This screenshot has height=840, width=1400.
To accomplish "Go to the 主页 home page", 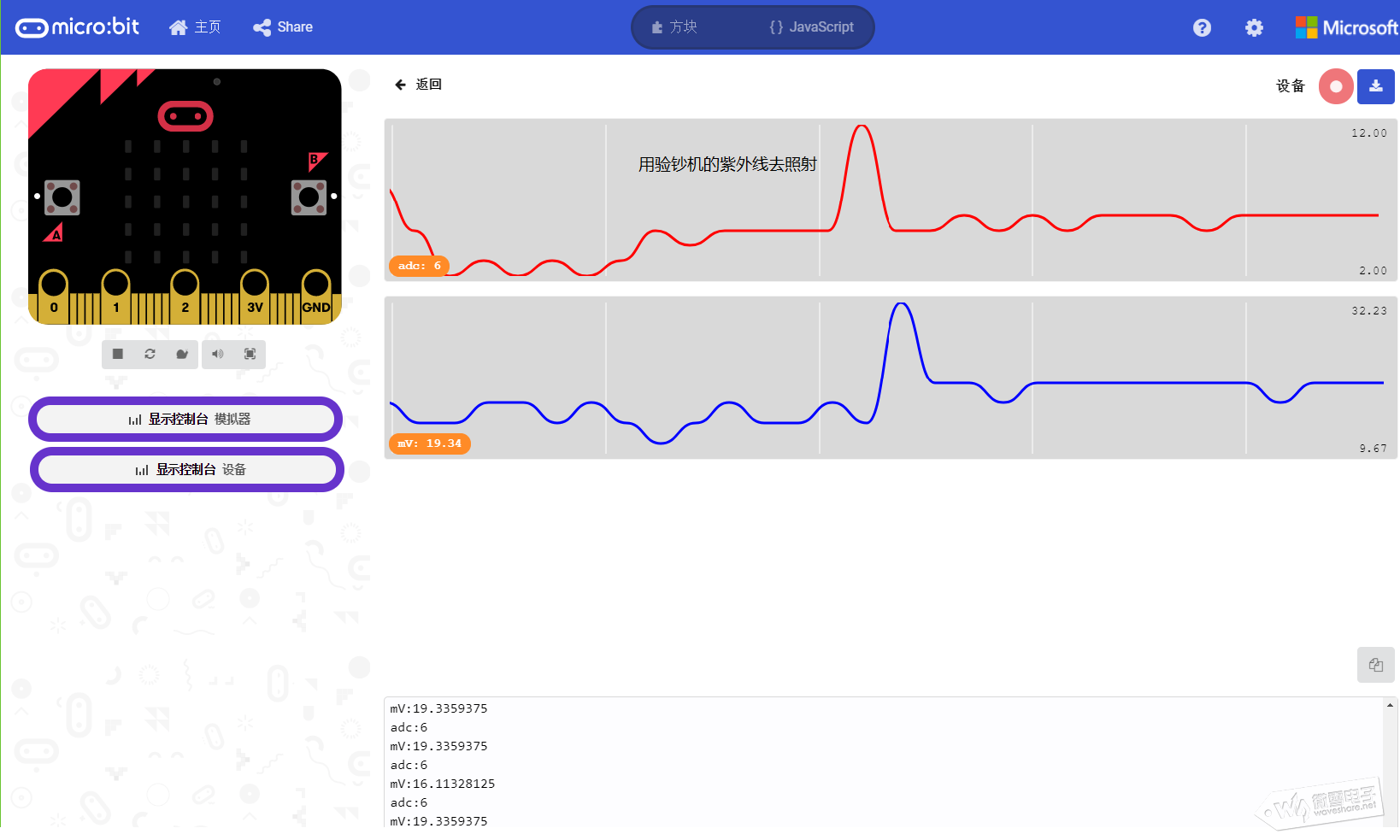I will click(195, 27).
